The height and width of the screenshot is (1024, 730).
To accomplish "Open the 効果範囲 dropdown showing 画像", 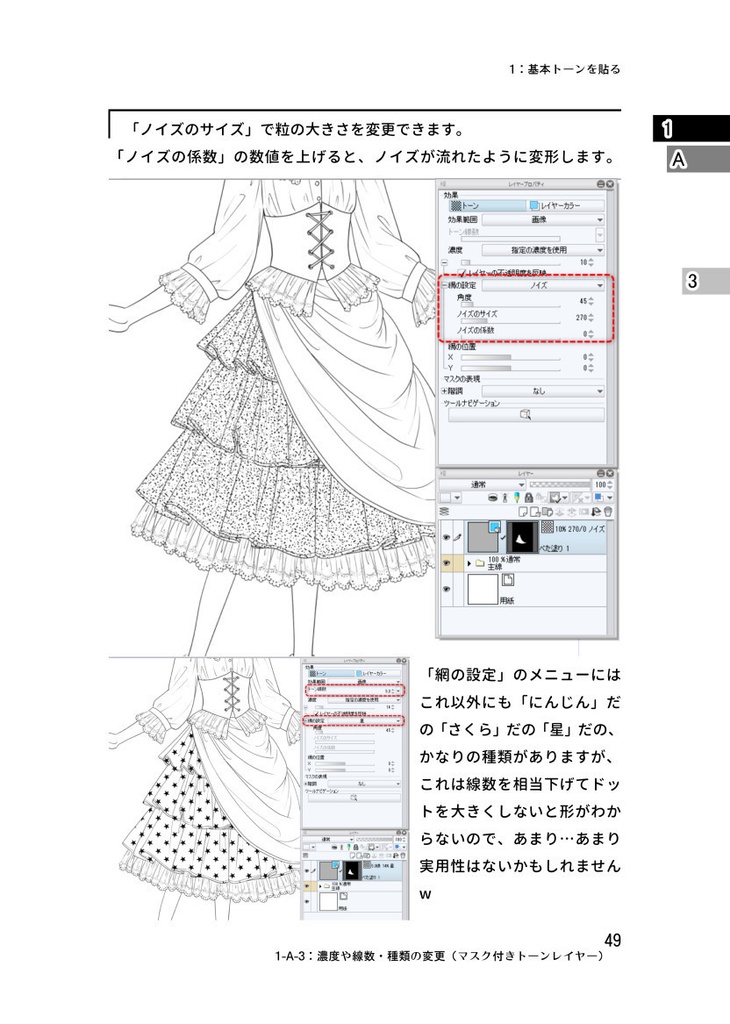I will (543, 219).
